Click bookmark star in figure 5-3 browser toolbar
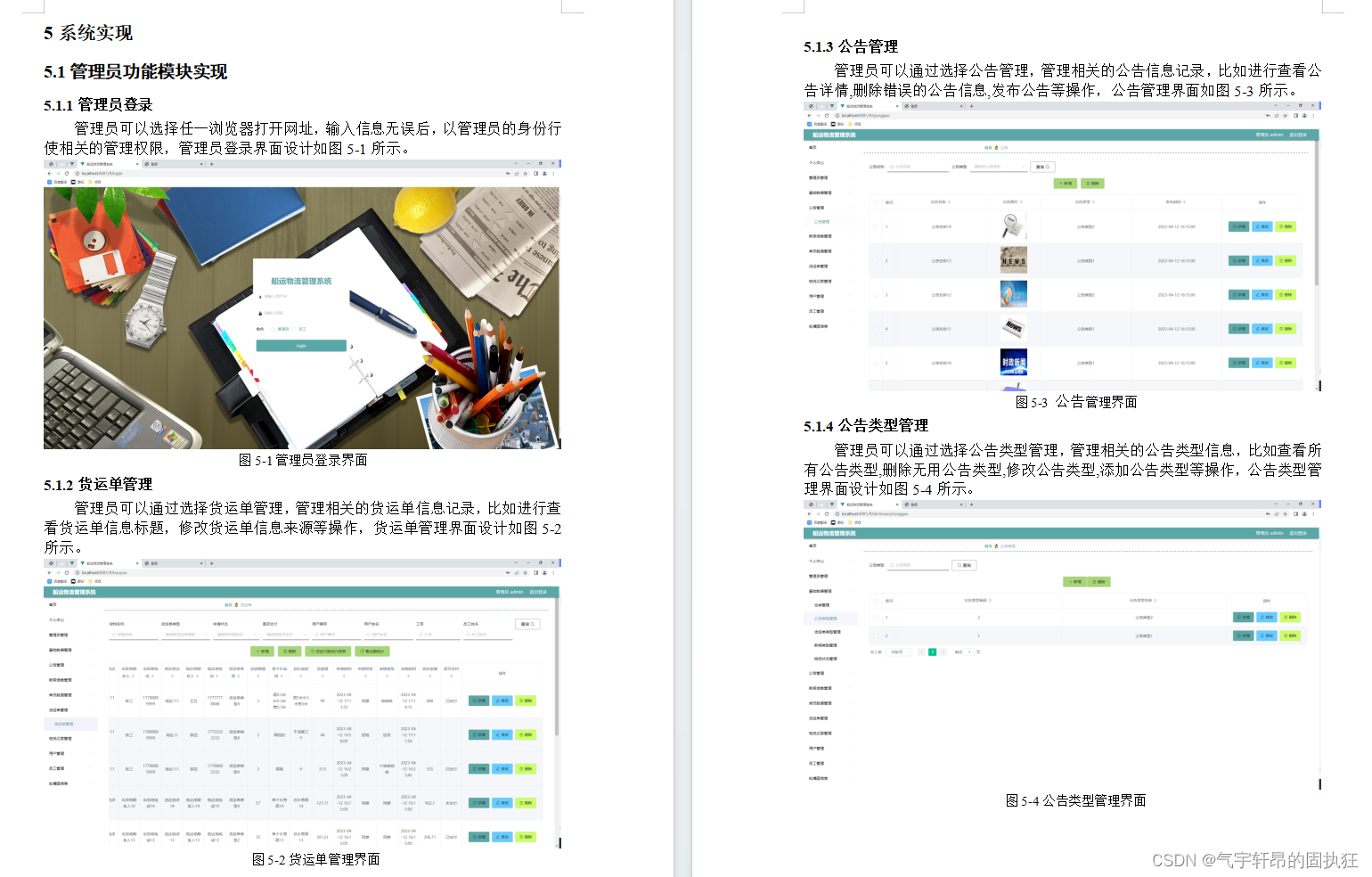Viewport: 1372px width, 877px height. (1285, 115)
